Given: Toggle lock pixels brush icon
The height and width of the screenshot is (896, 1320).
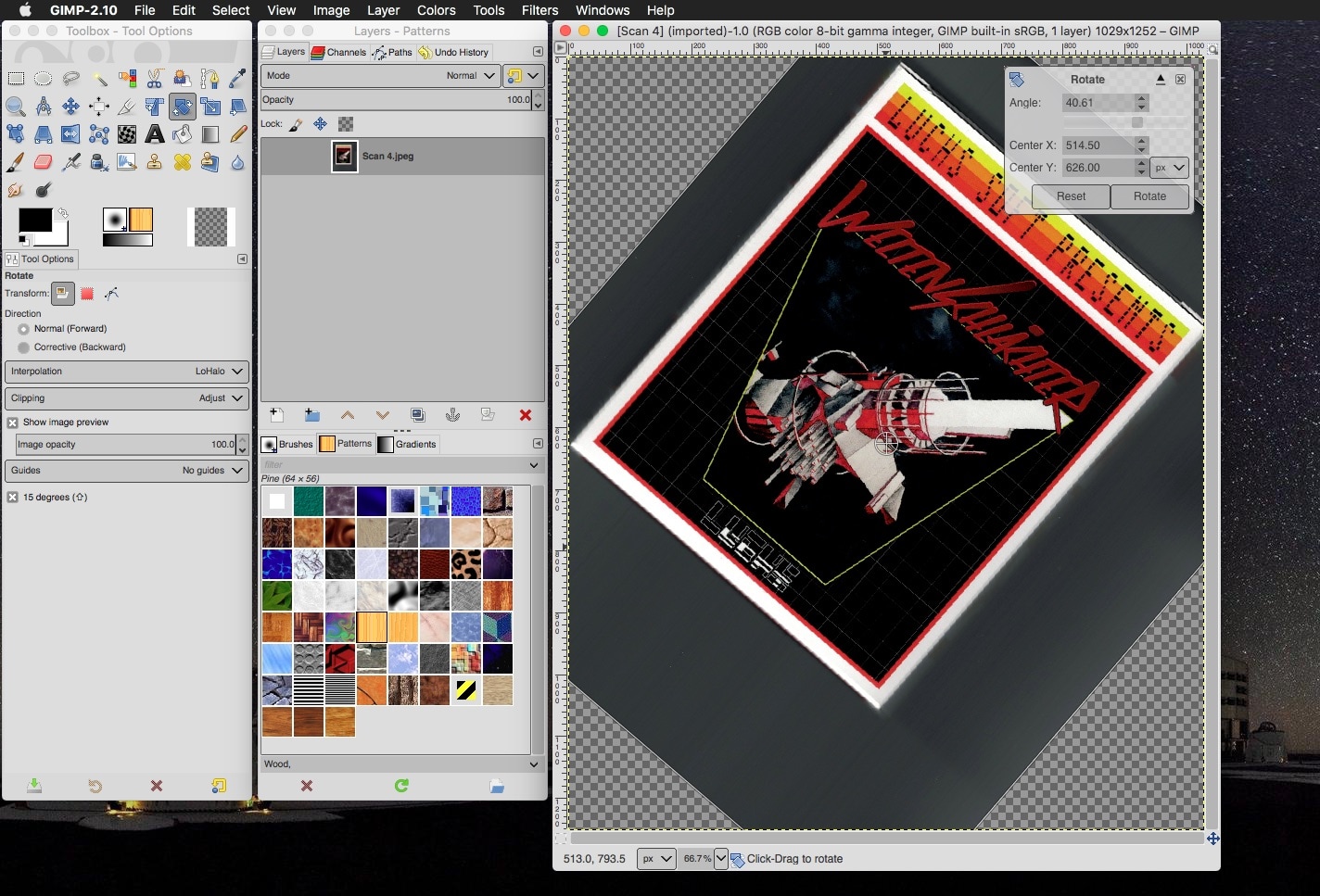Looking at the screenshot, I should click(x=296, y=124).
